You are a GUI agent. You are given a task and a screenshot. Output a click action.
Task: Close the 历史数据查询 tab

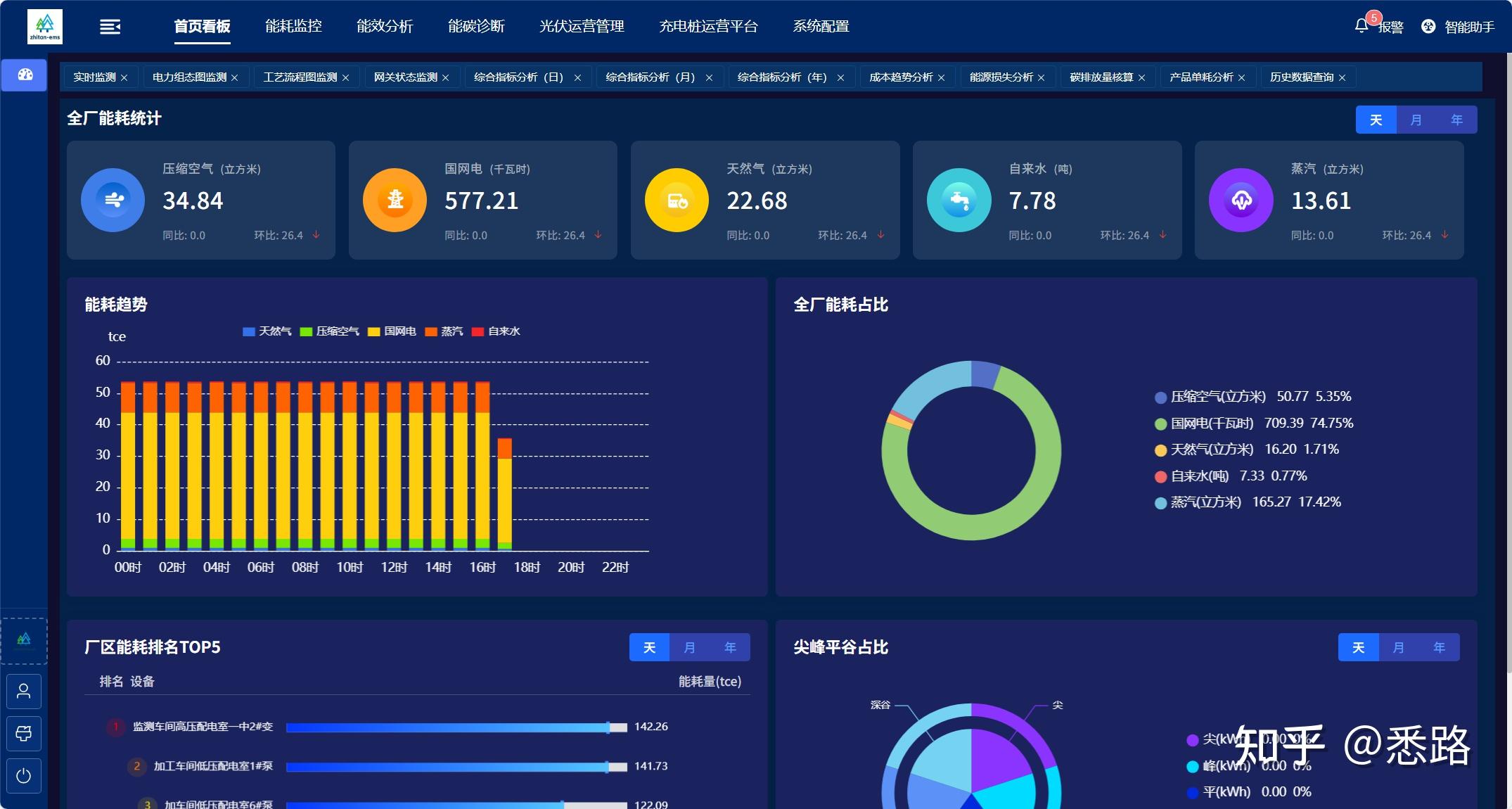pyautogui.click(x=1342, y=77)
